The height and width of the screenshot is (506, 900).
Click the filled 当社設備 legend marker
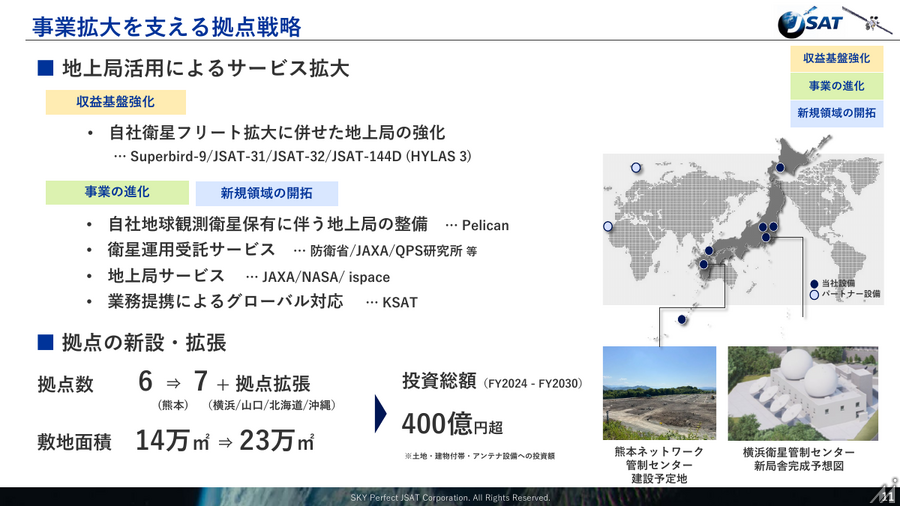814,284
